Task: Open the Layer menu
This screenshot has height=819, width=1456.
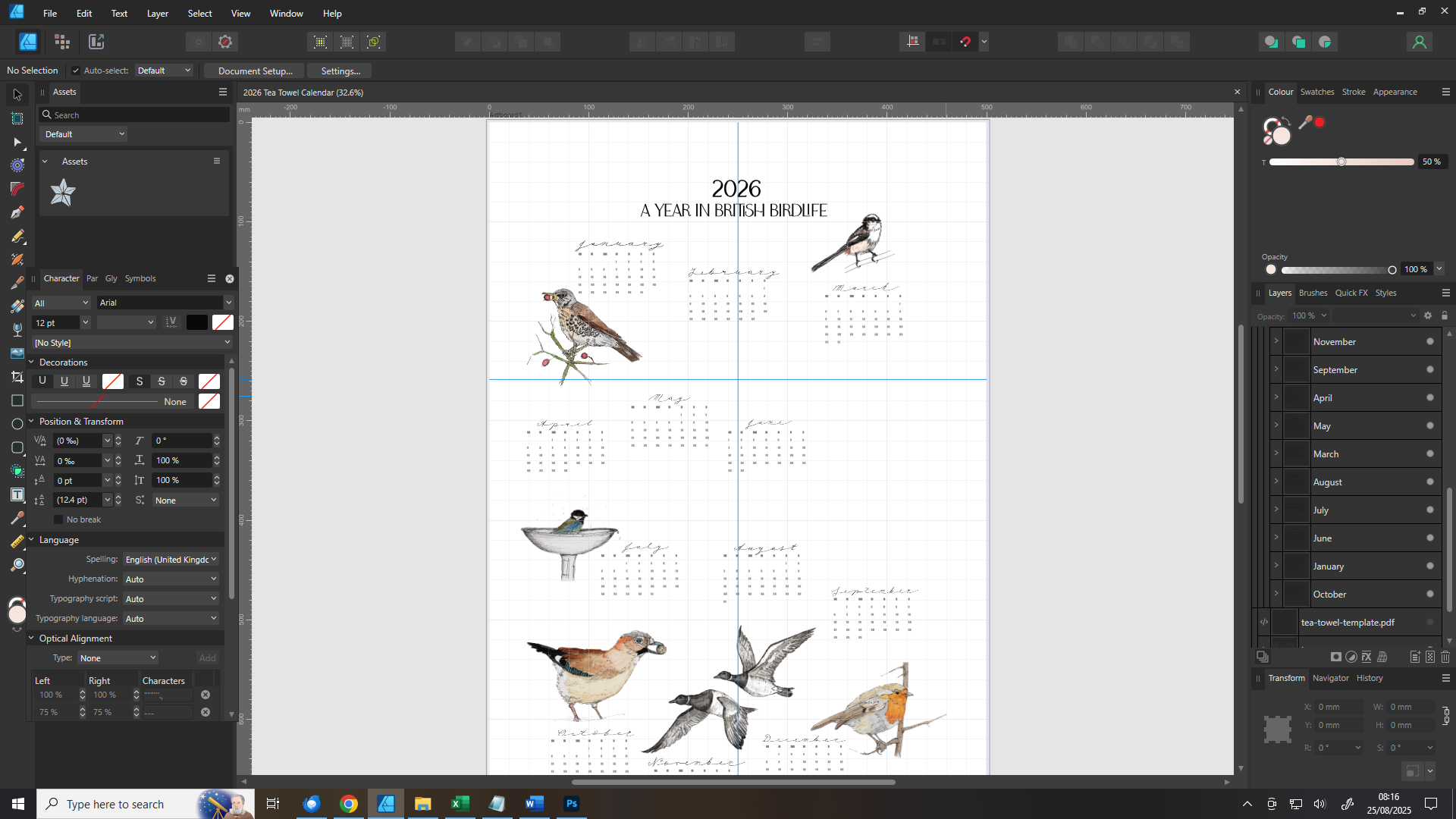Action: click(157, 13)
